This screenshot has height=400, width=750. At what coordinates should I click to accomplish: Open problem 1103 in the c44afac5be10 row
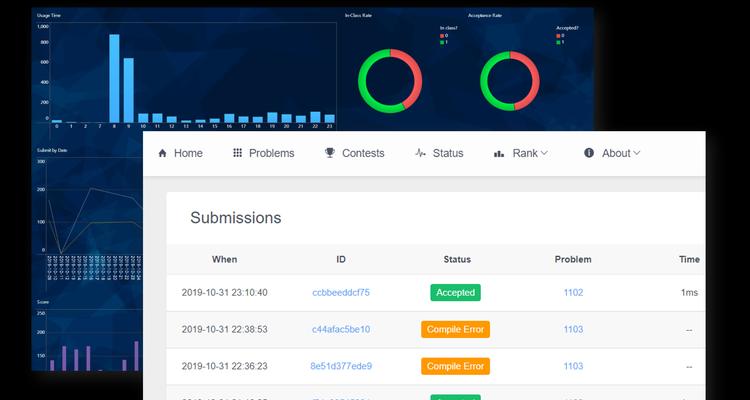(573, 329)
